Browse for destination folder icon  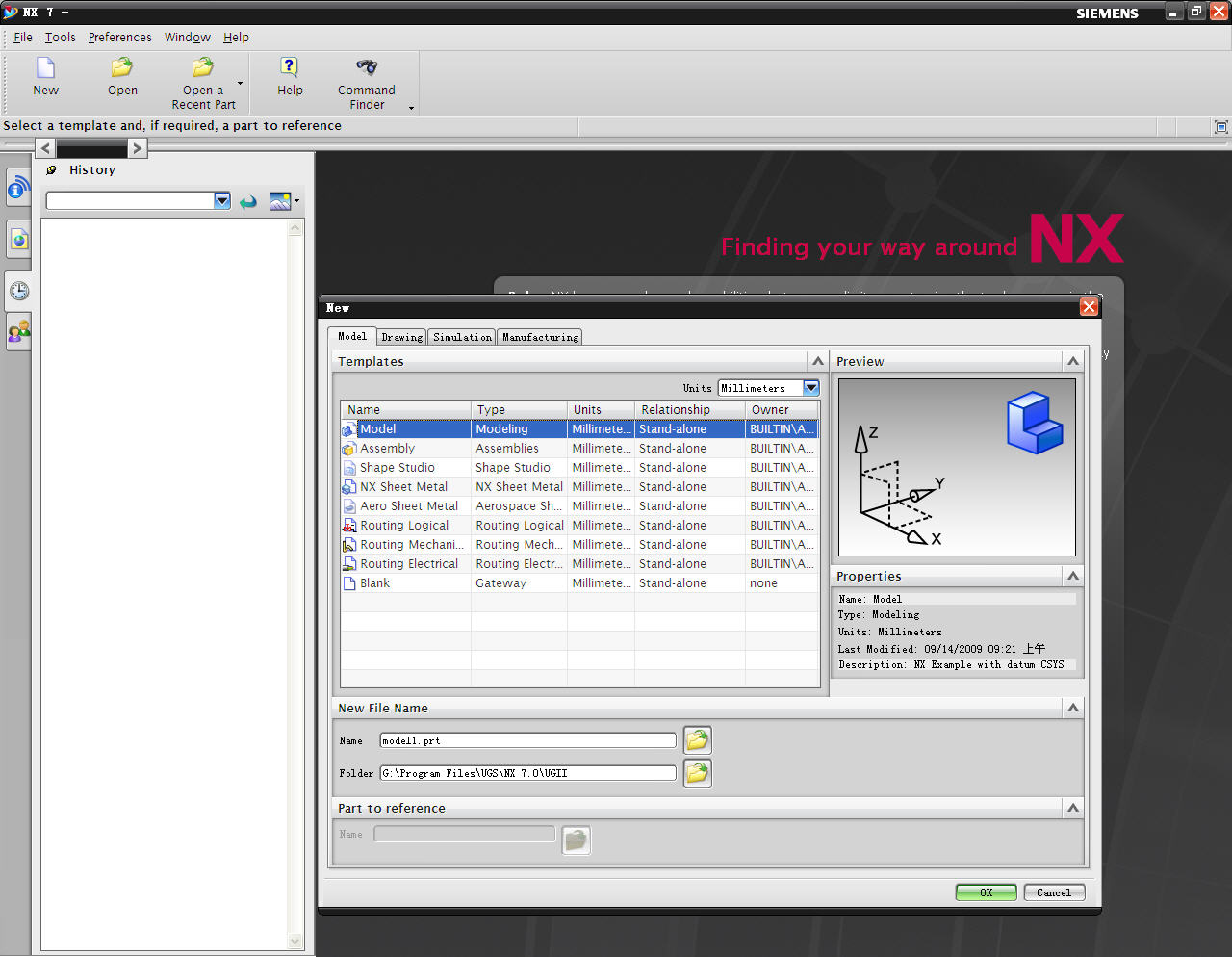click(x=698, y=773)
